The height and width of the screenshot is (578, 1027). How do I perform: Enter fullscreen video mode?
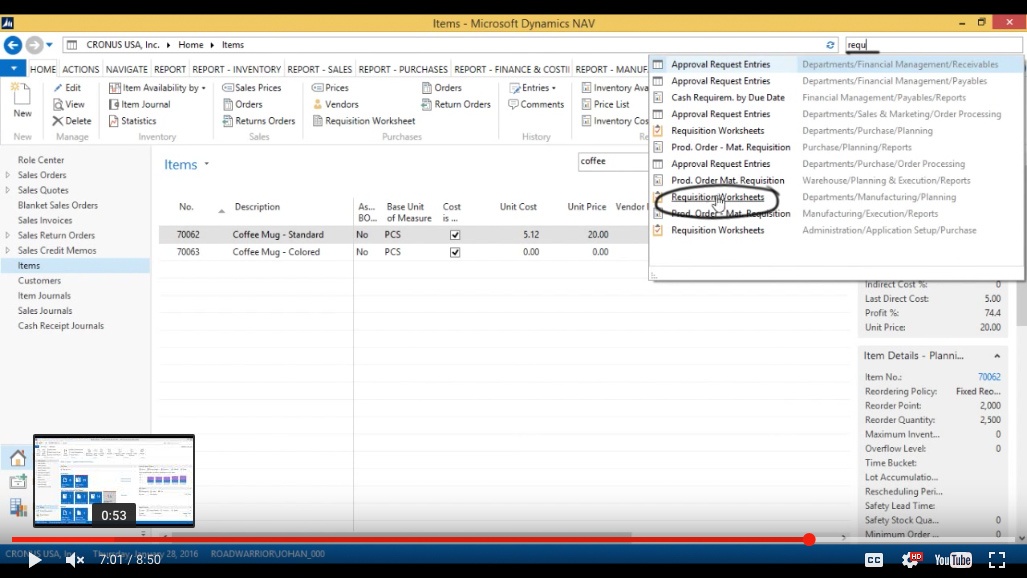pyautogui.click(x=997, y=560)
